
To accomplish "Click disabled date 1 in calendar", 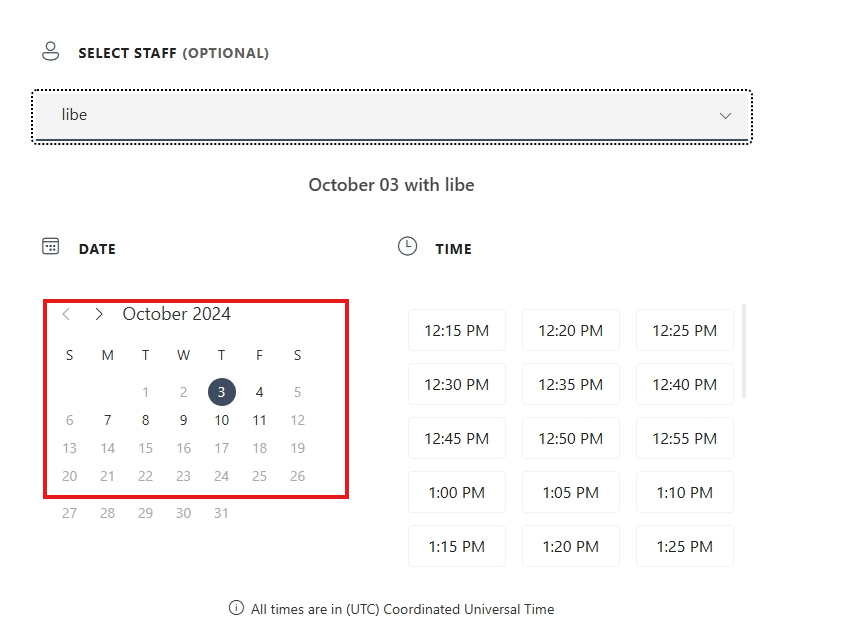I will click(145, 392).
